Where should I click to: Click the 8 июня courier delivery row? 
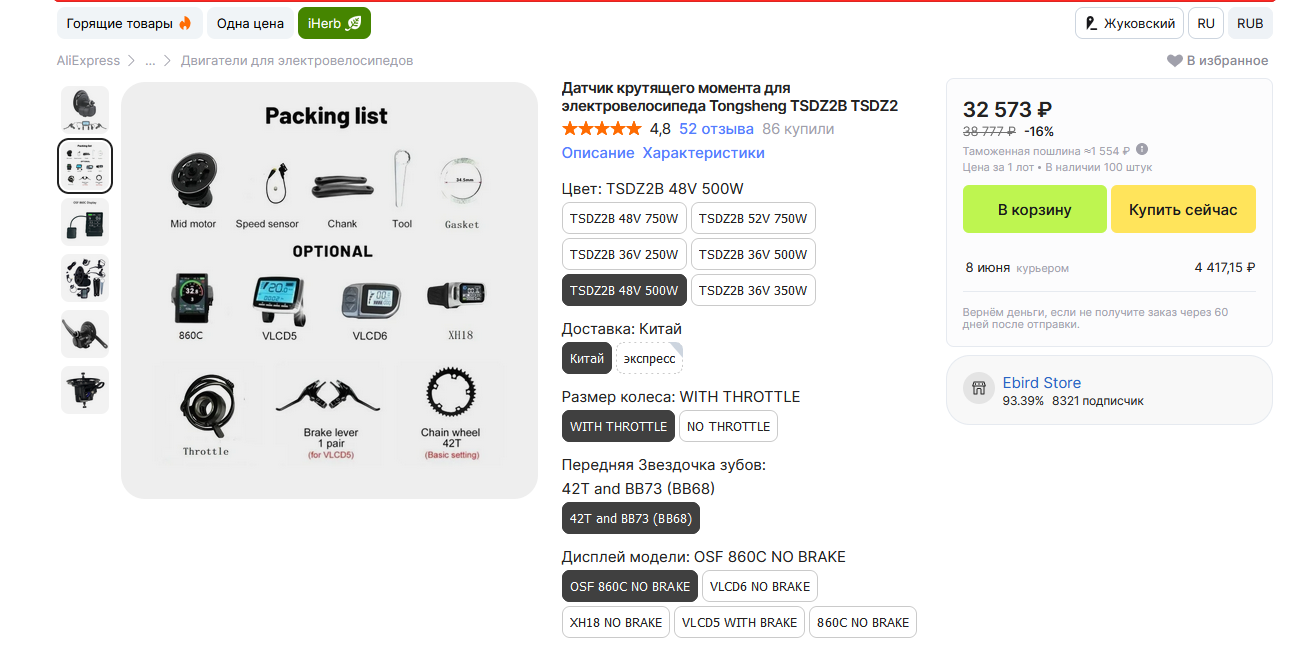click(1110, 268)
